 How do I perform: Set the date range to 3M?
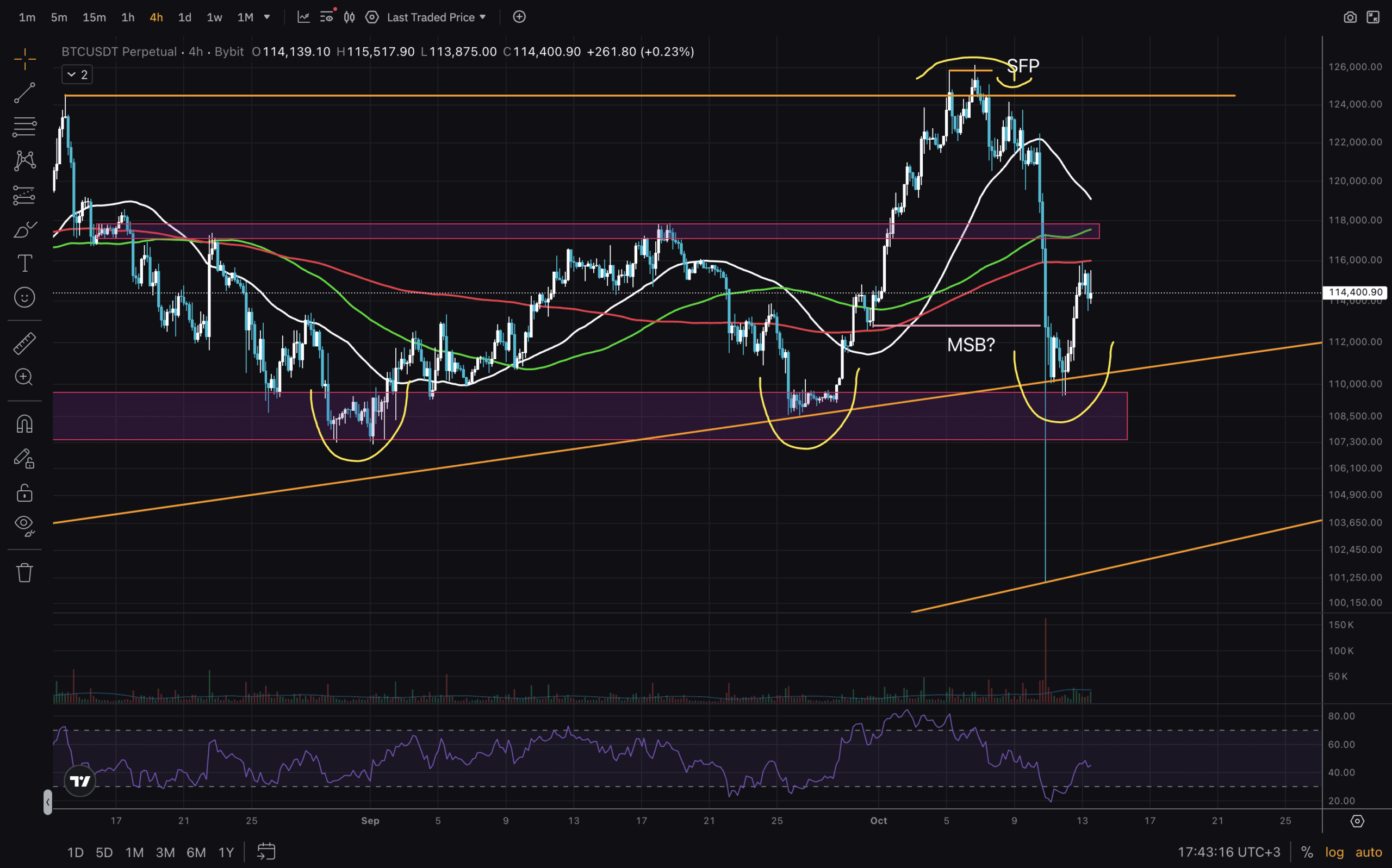click(165, 852)
